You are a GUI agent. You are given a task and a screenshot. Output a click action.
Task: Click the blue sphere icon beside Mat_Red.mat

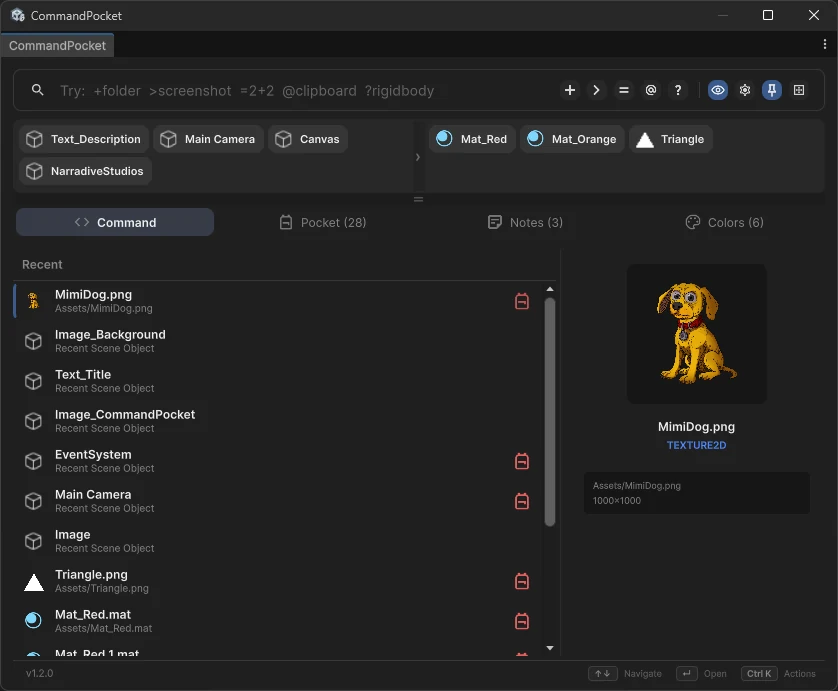point(33,620)
